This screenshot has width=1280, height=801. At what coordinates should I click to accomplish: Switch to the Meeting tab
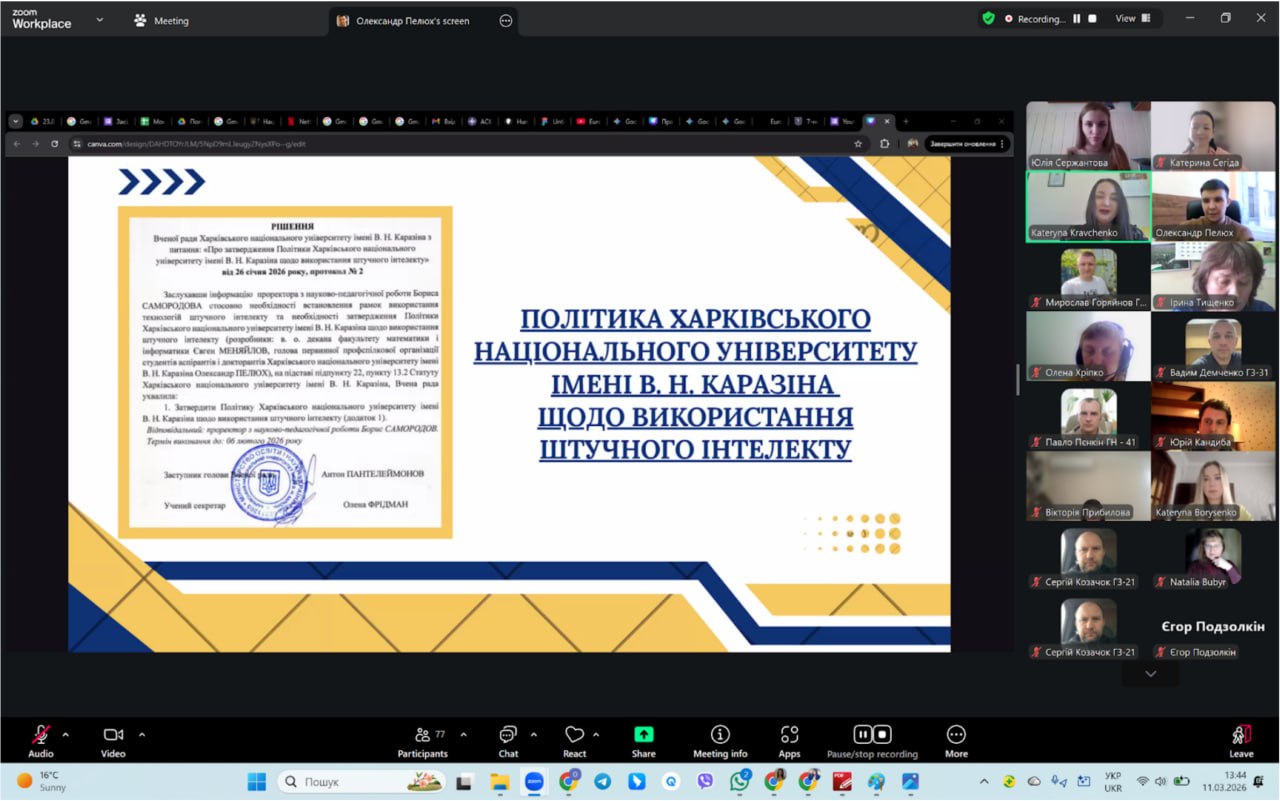click(x=161, y=21)
